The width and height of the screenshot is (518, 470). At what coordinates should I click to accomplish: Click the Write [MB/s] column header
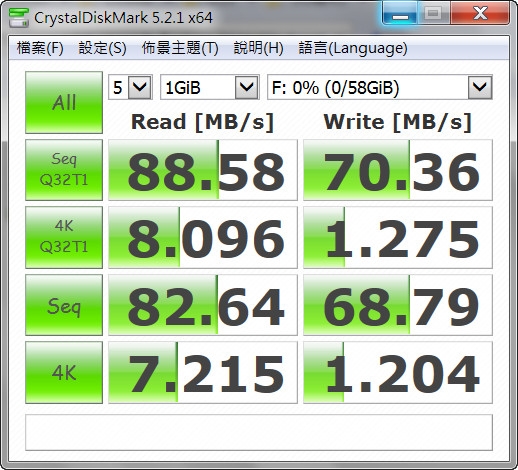tap(398, 122)
